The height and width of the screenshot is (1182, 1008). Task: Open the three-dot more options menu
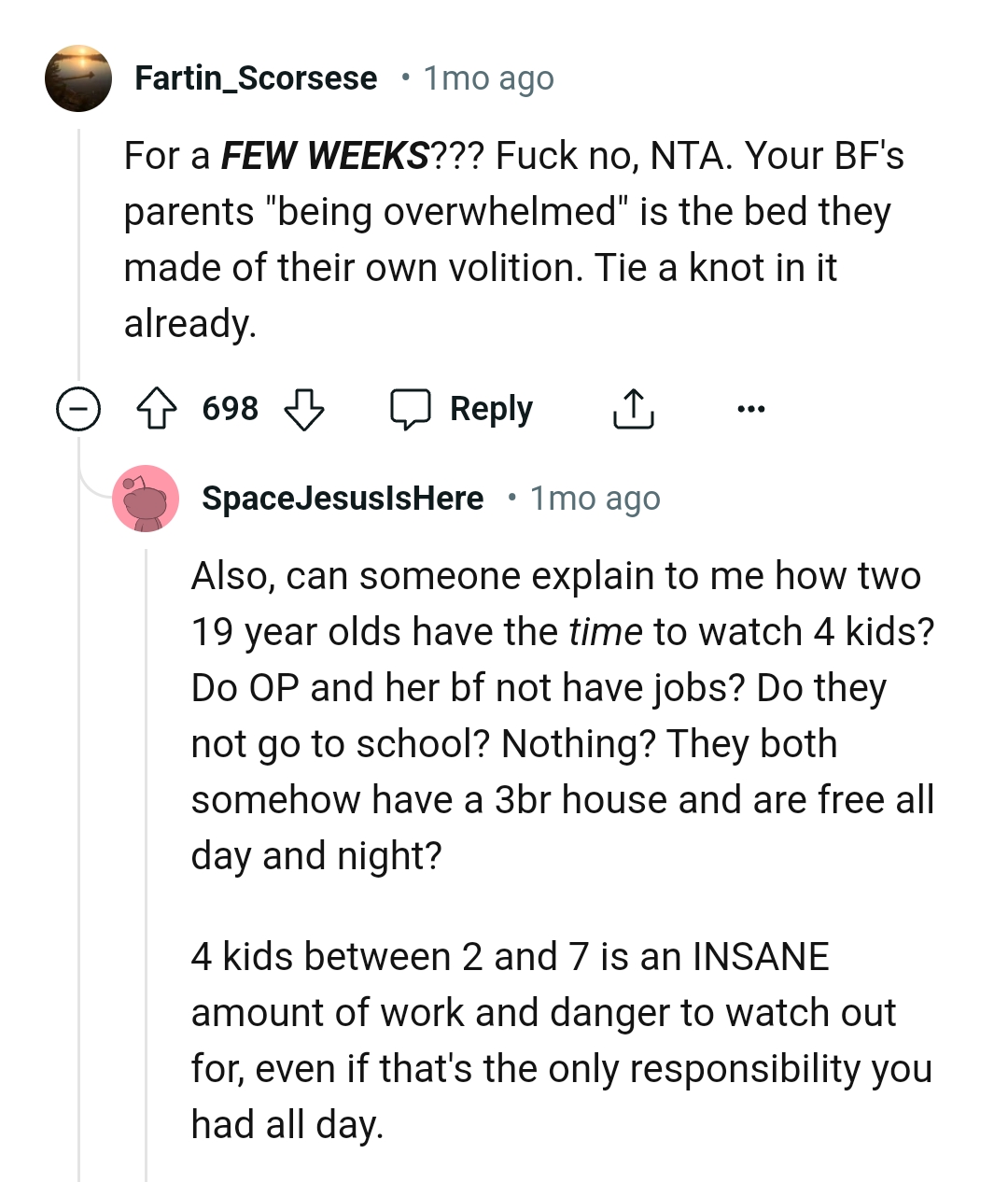point(750,409)
